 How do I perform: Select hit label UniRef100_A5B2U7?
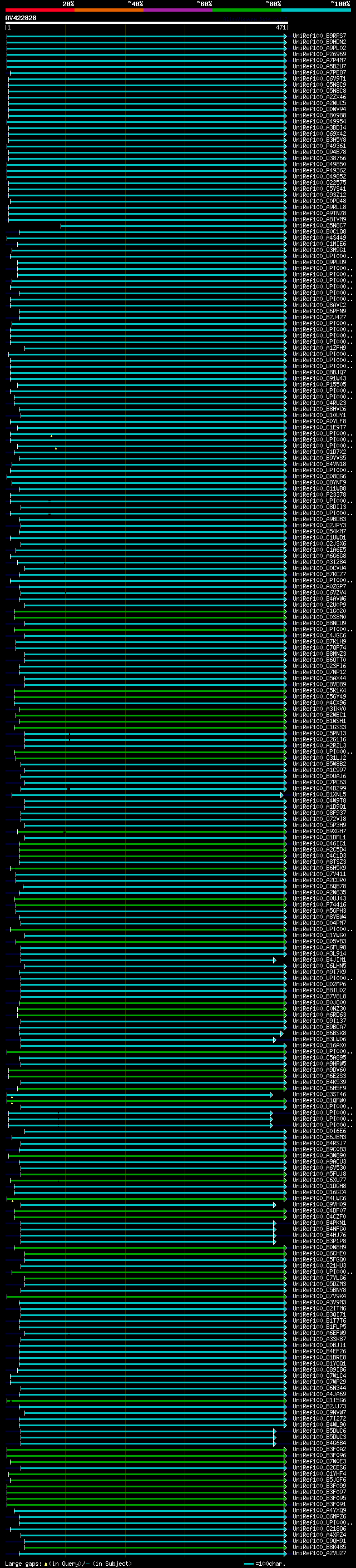(319, 66)
